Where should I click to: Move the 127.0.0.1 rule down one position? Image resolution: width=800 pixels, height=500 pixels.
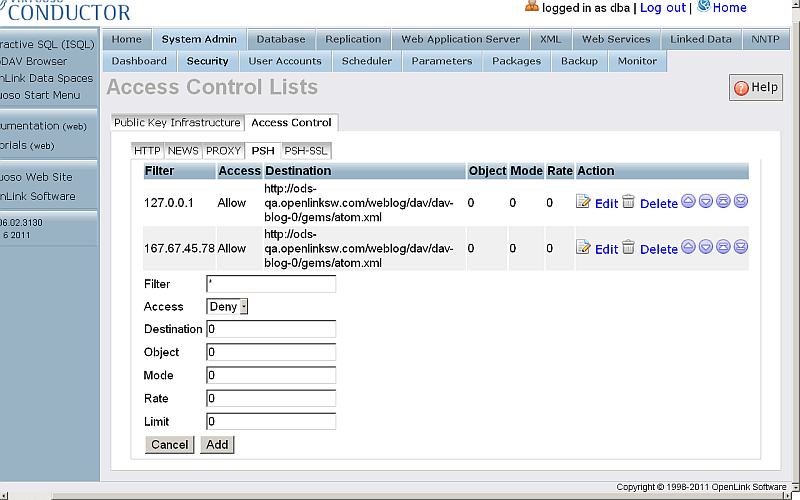click(705, 202)
